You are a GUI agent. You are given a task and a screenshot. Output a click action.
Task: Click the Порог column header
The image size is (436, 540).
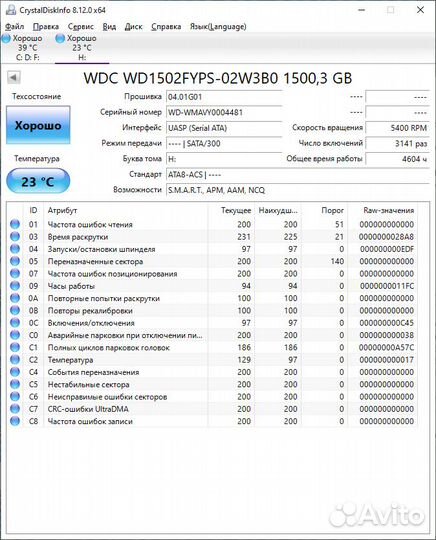[324, 210]
